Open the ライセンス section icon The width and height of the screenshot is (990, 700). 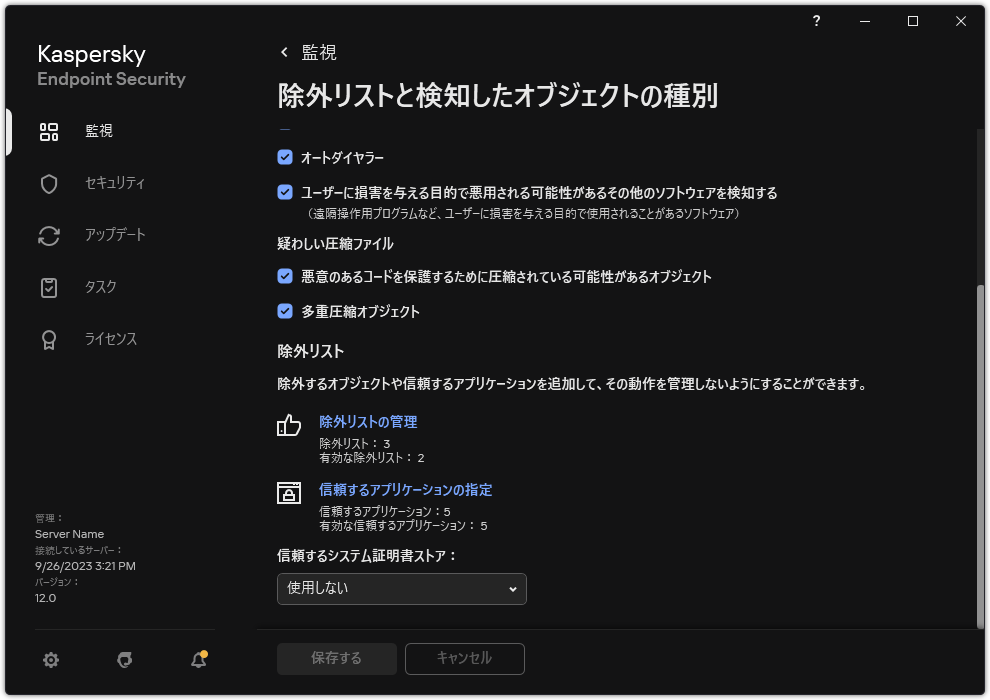48,339
